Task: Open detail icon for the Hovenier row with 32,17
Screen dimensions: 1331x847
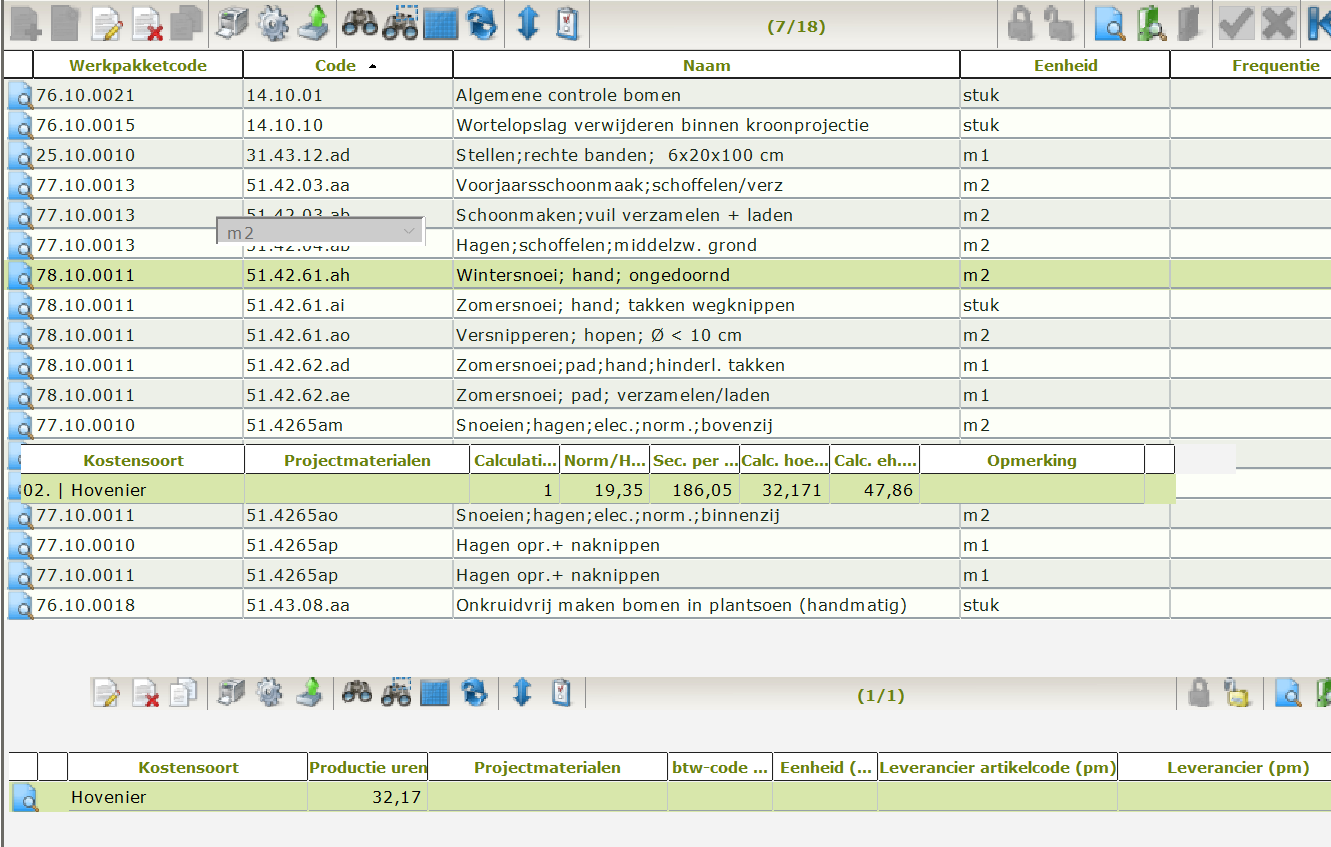Action: 24,797
